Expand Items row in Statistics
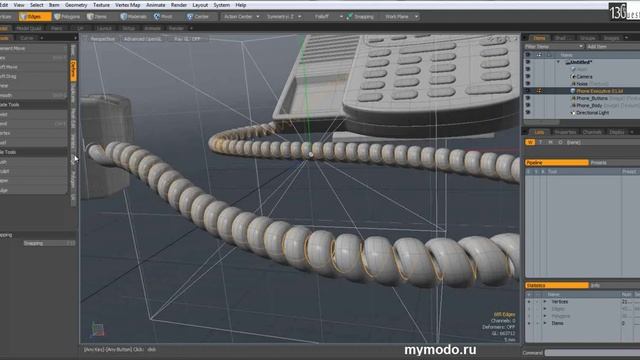This screenshot has height=360, width=640. (545, 323)
